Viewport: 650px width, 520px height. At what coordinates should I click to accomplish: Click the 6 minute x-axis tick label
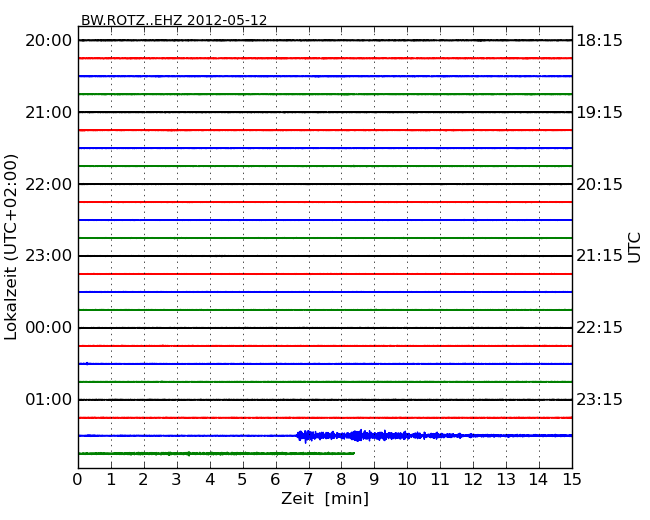[276, 480]
